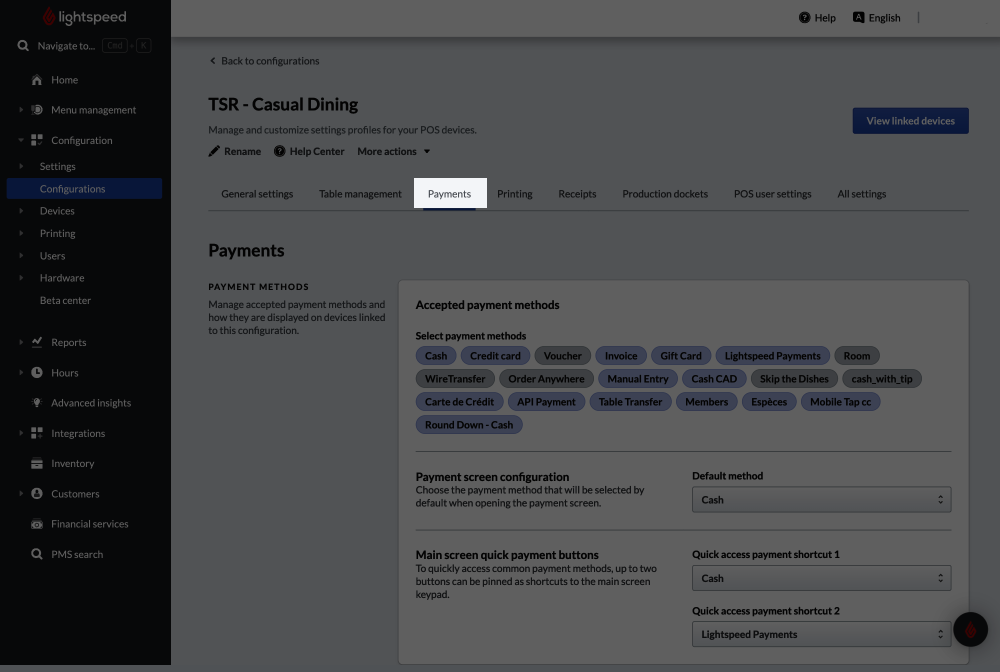
Task: Toggle the Gift Card payment chip
Action: pyautogui.click(x=681, y=356)
